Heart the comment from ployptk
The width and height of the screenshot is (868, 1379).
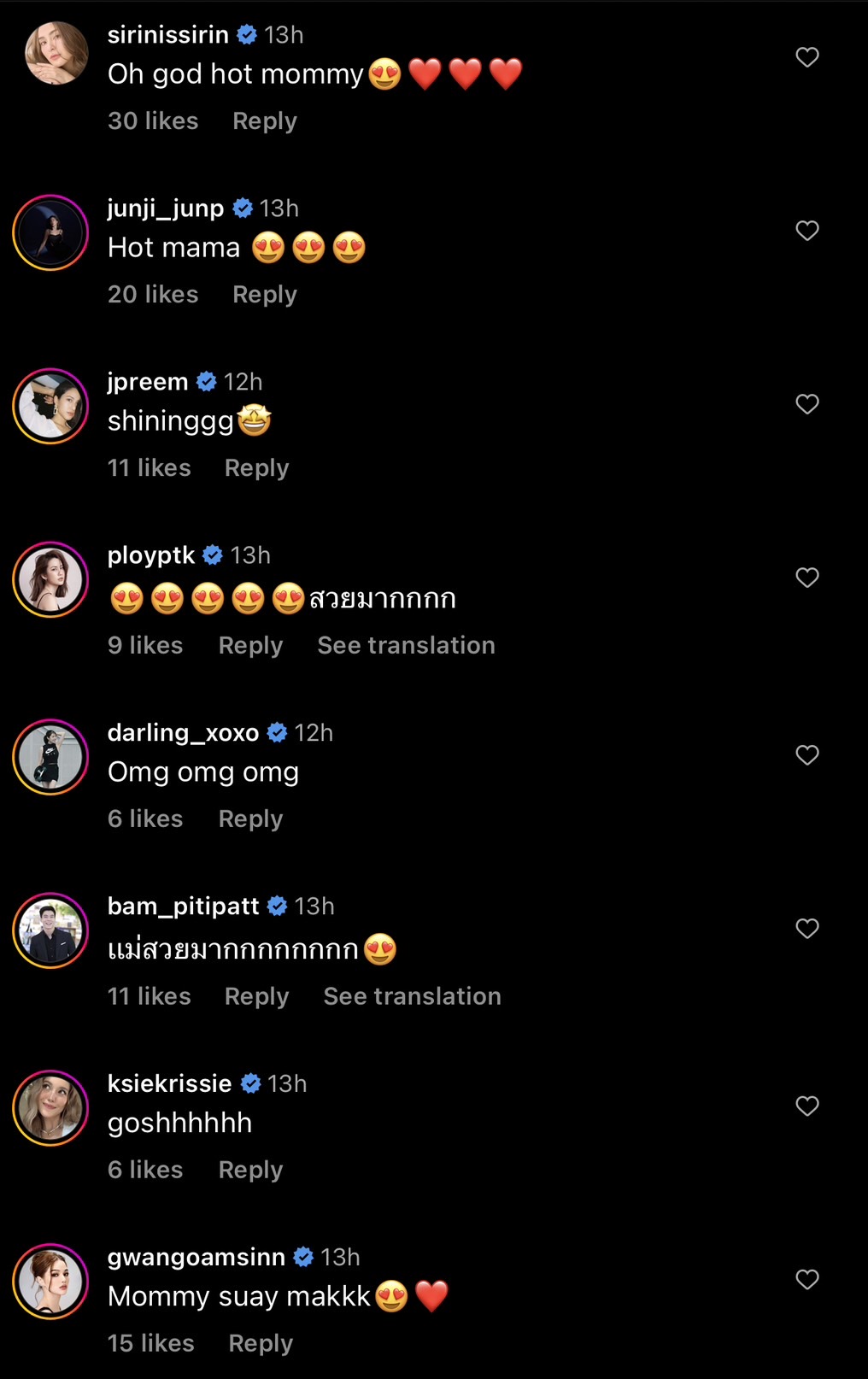pos(806,578)
